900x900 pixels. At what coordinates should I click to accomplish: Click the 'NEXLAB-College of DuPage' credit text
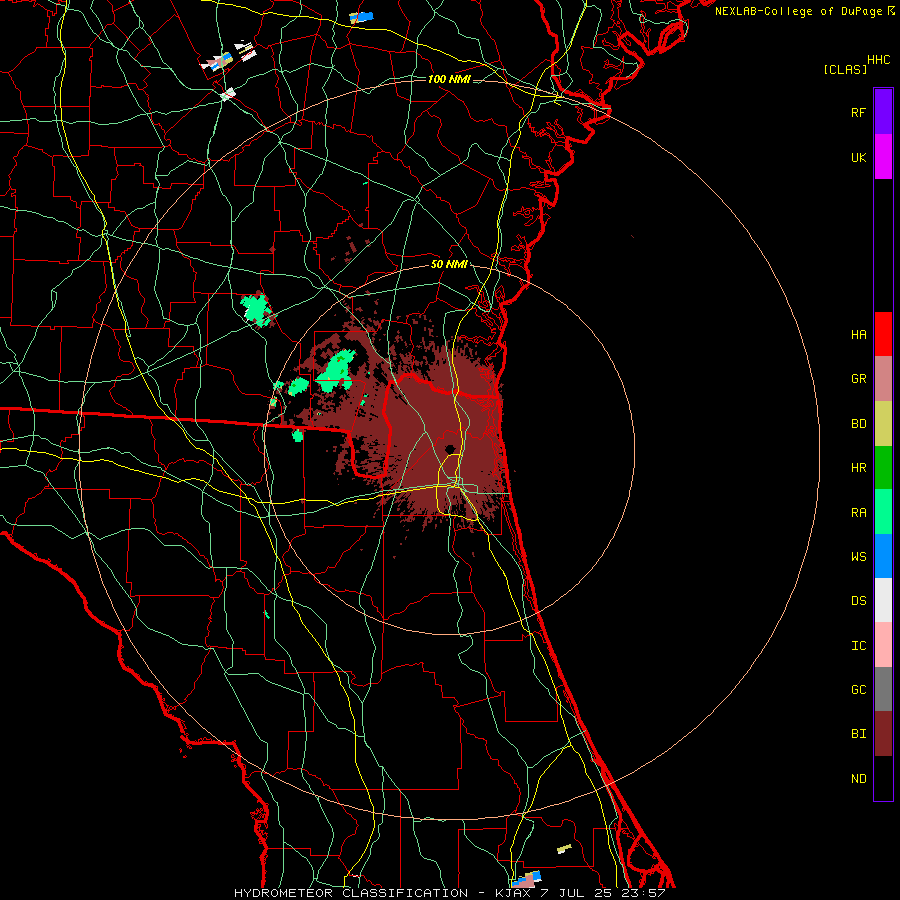[798, 11]
